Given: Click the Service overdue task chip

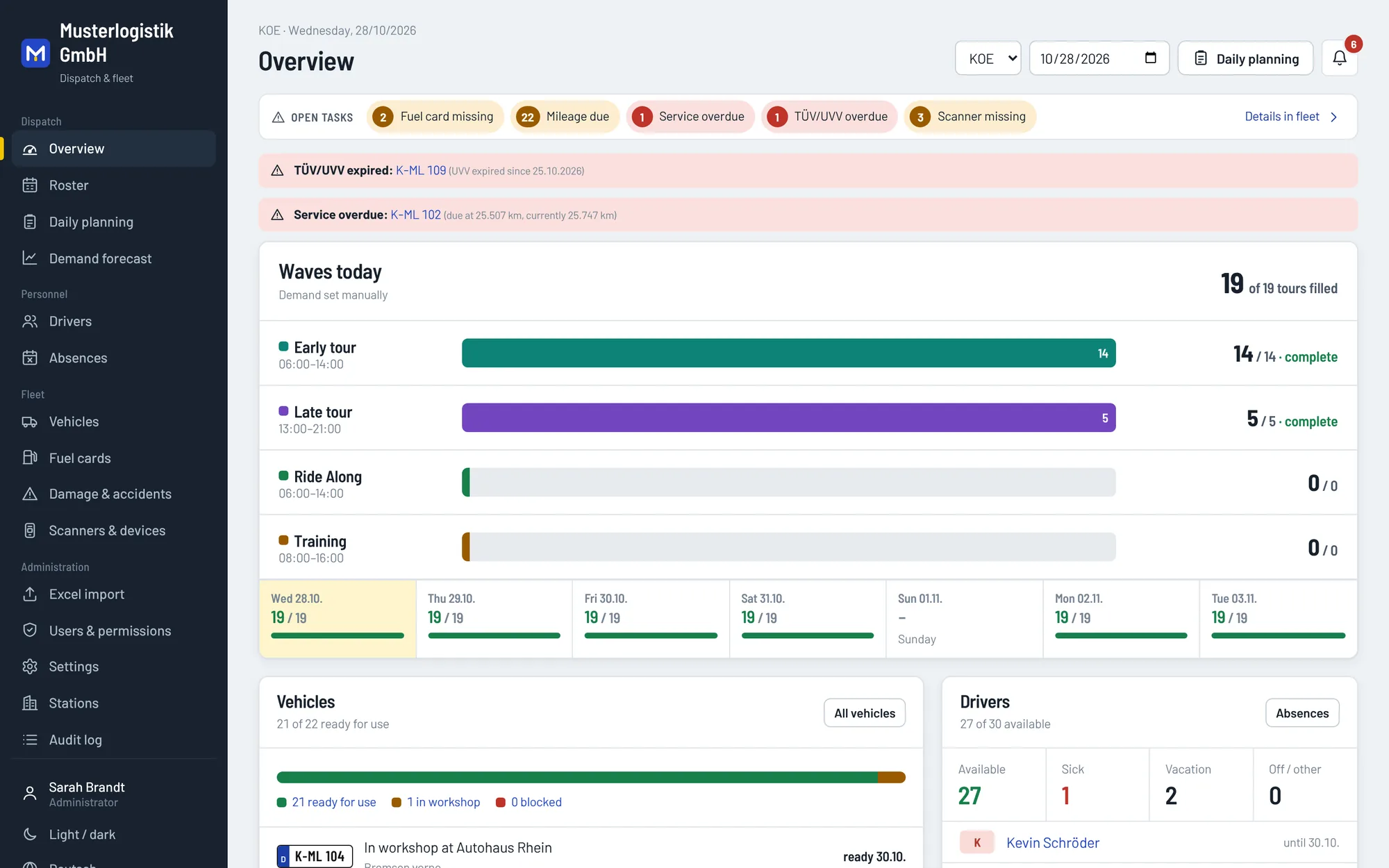Looking at the screenshot, I should click(690, 117).
